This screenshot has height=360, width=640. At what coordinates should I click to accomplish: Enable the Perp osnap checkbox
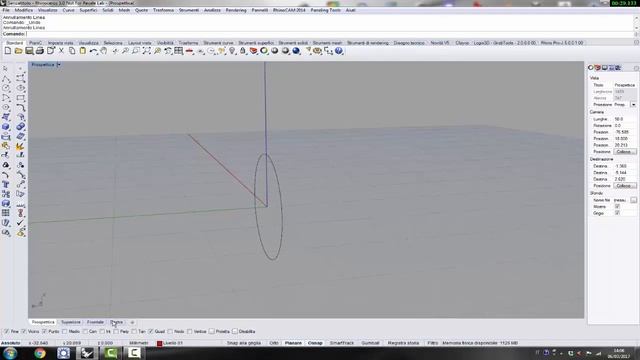tap(116, 331)
